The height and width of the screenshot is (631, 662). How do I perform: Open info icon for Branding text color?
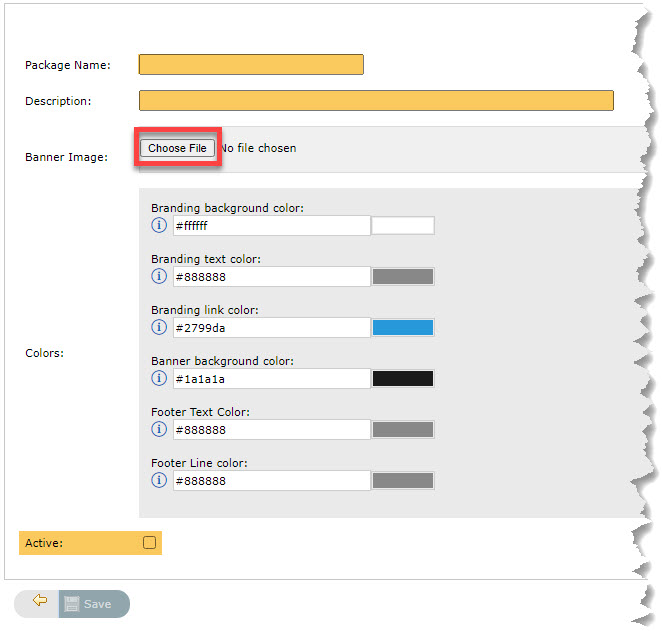159,276
